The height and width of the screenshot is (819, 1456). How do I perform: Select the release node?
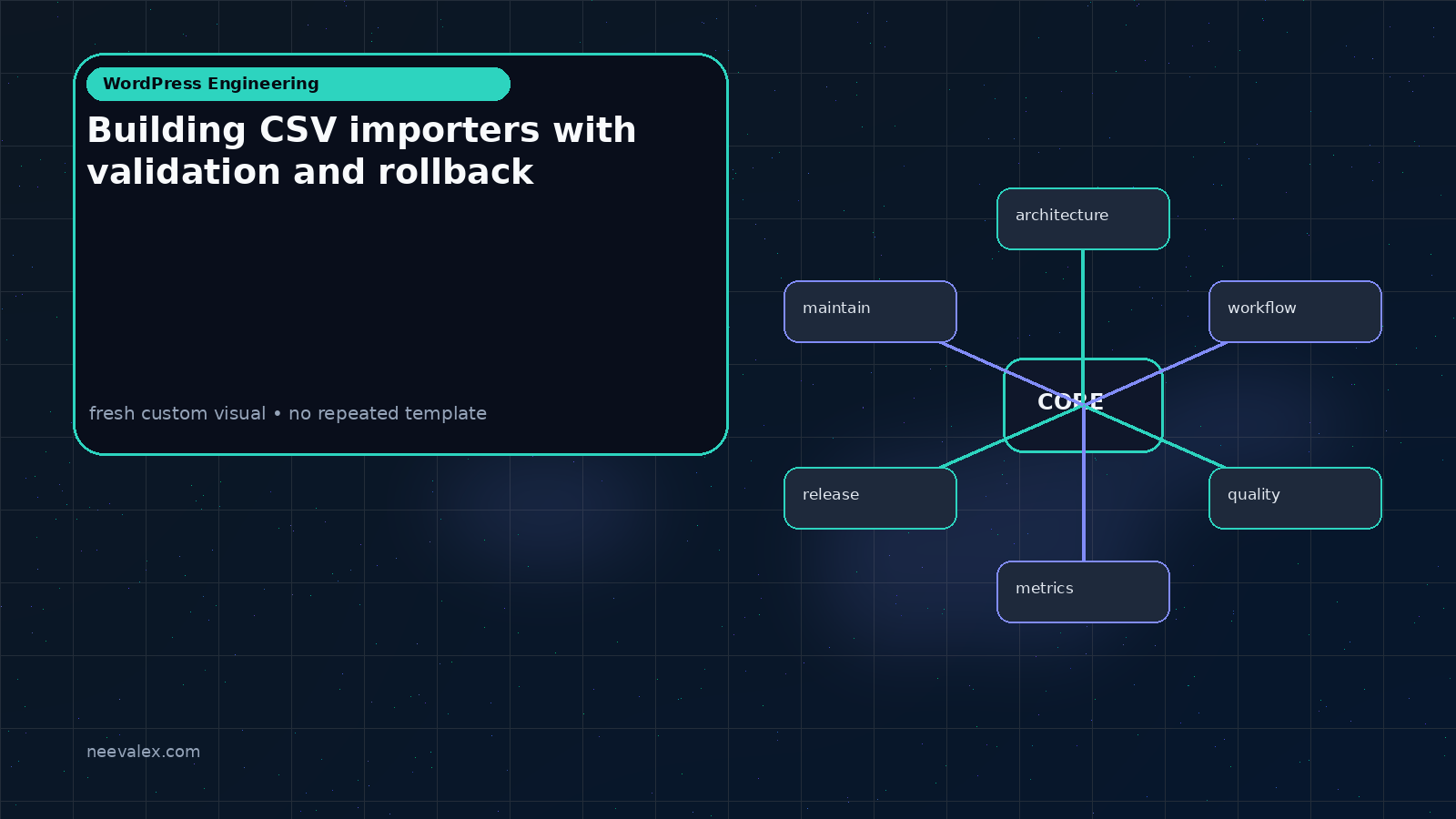click(x=870, y=498)
